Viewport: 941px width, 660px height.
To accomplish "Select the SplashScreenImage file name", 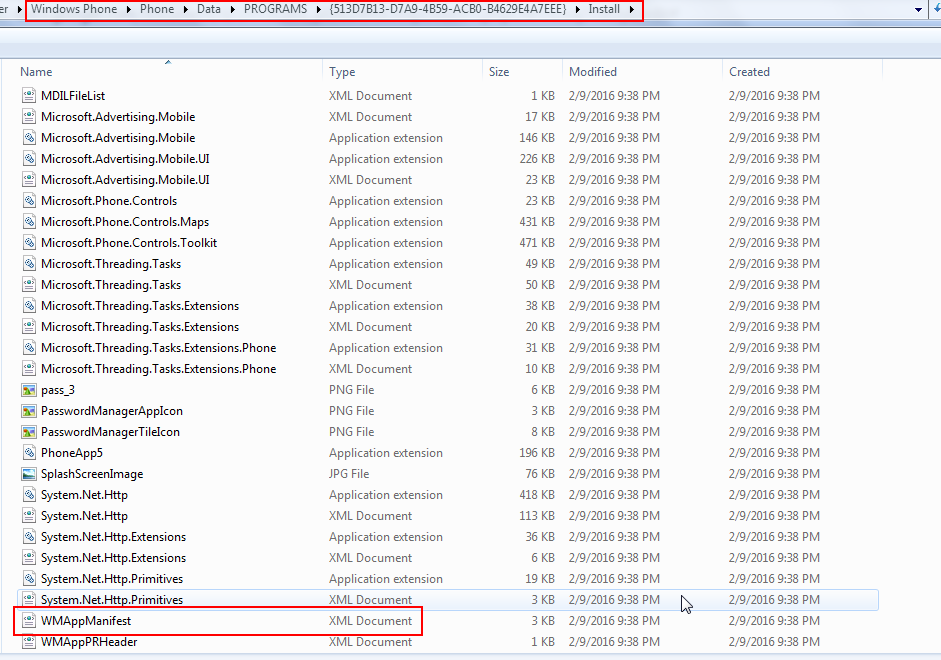I will pyautogui.click(x=92, y=474).
